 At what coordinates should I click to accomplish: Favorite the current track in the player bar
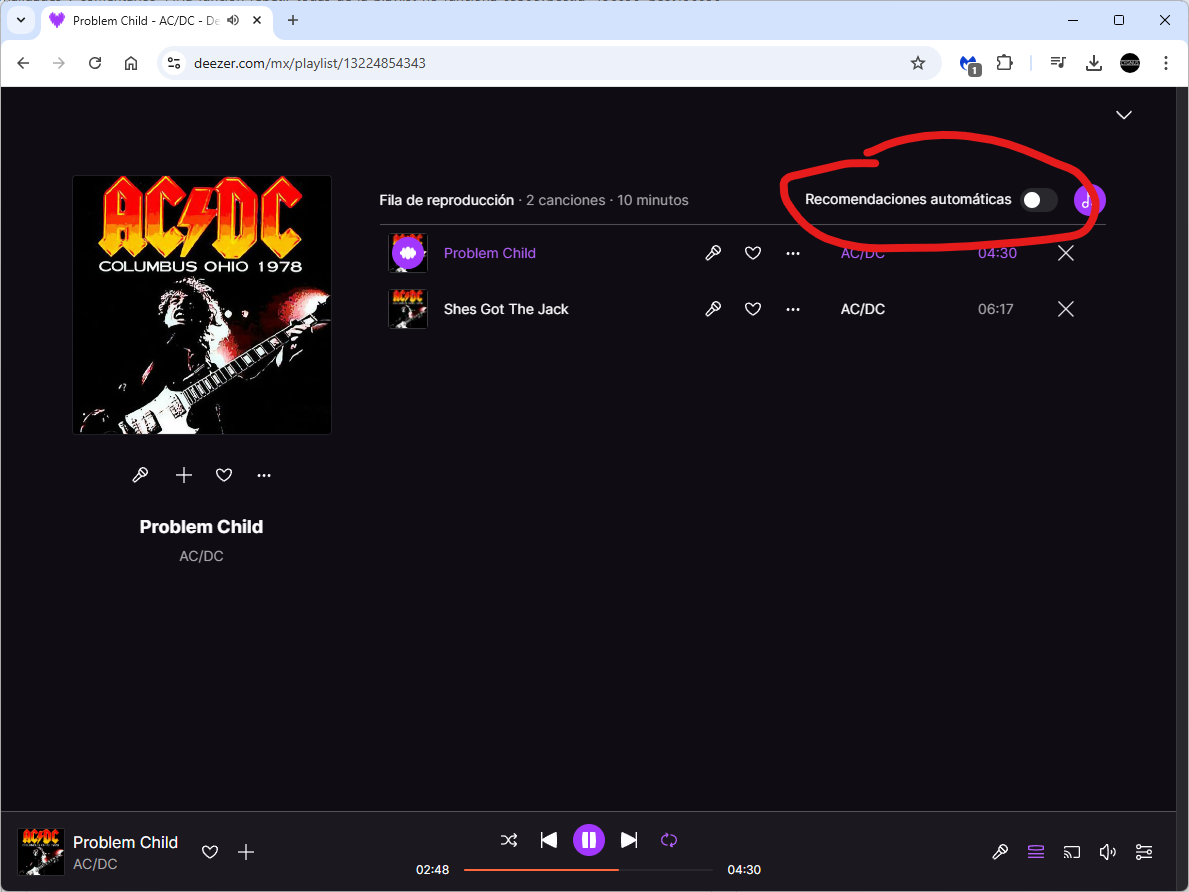coord(210,852)
